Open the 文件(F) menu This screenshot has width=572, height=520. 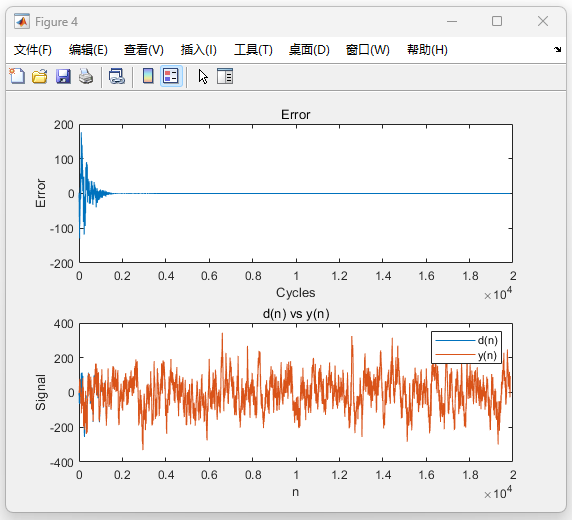(32, 50)
